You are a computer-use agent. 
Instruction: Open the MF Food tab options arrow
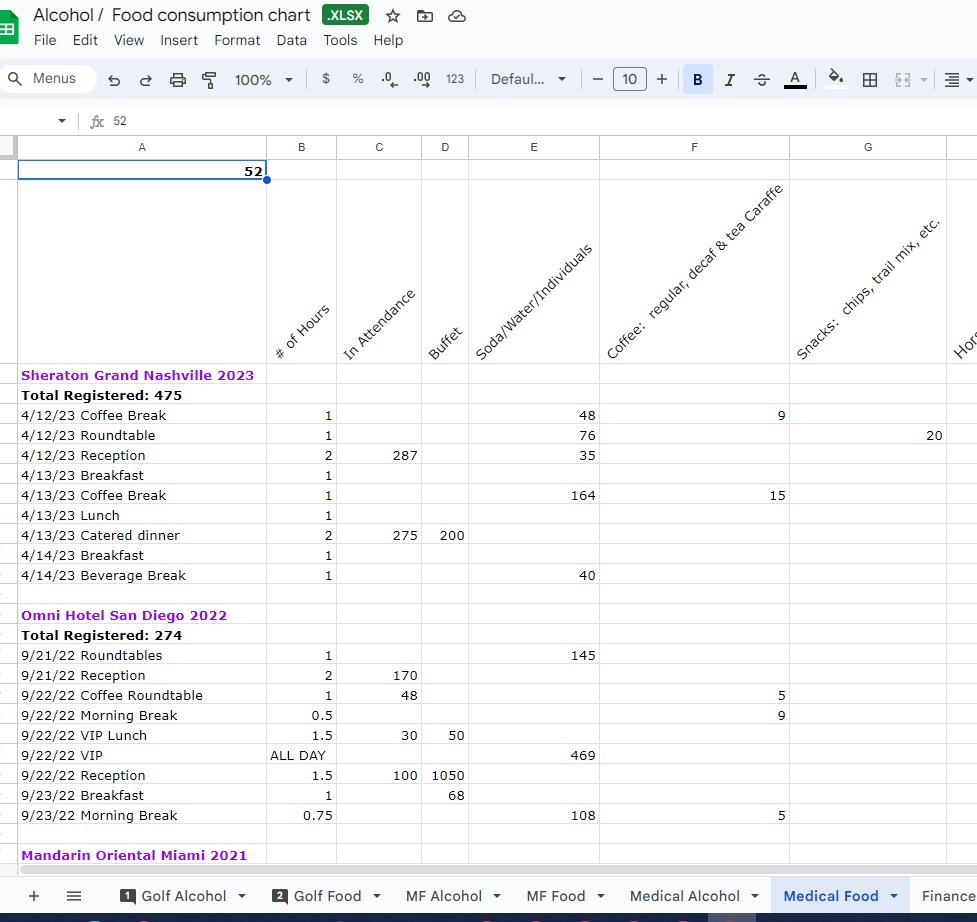(x=601, y=896)
